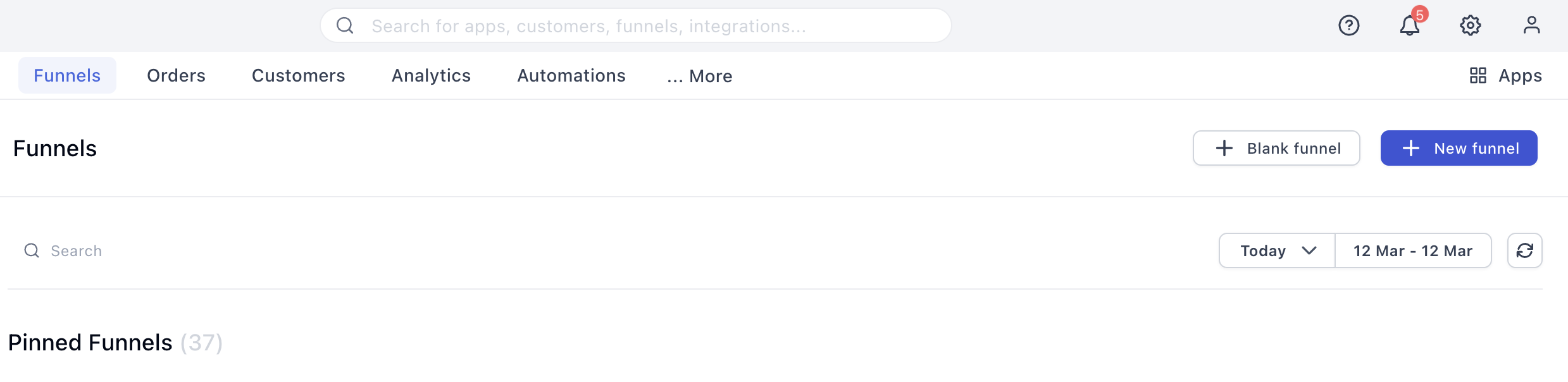Open the settings gear icon
1568x382 pixels.
click(x=1470, y=25)
